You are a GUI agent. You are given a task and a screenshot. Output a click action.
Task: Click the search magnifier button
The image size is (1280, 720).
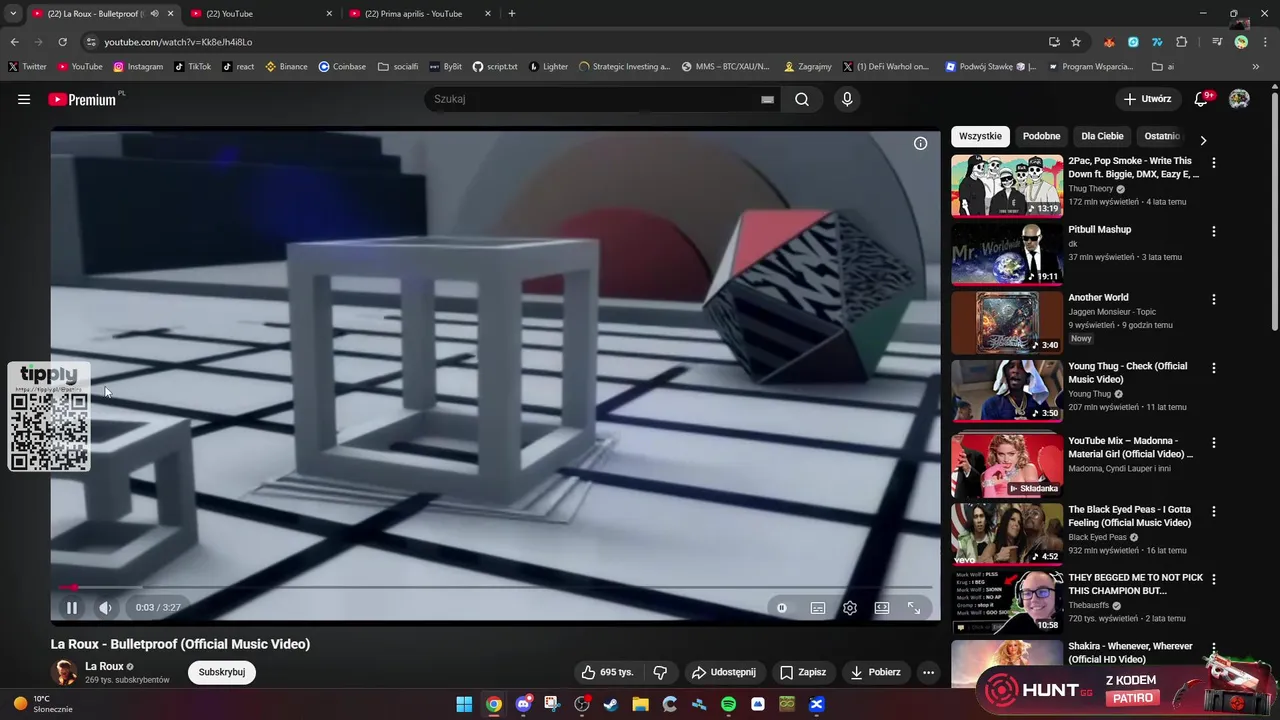tap(802, 99)
